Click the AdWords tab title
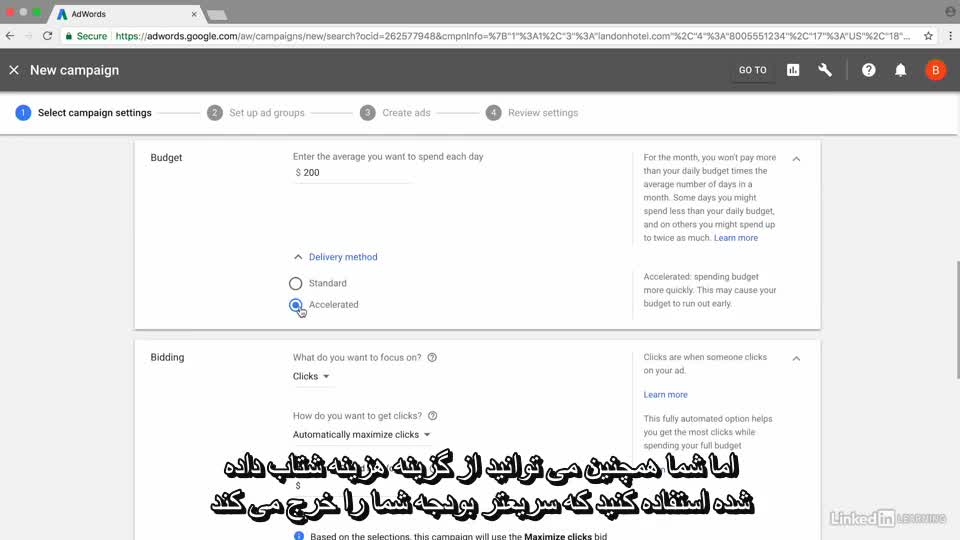The height and width of the screenshot is (540, 960). pos(89,14)
